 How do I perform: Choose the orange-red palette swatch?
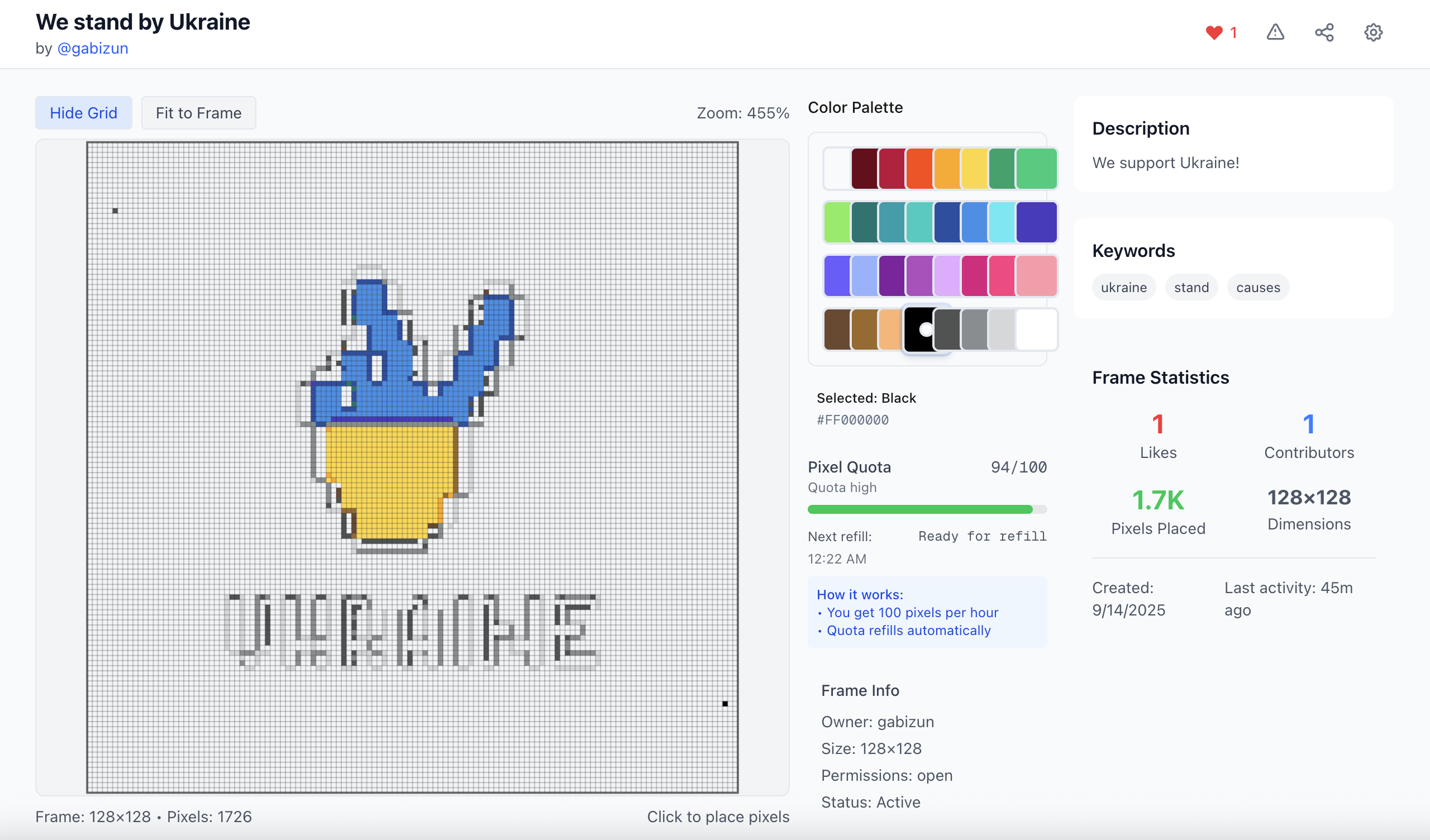click(x=919, y=169)
